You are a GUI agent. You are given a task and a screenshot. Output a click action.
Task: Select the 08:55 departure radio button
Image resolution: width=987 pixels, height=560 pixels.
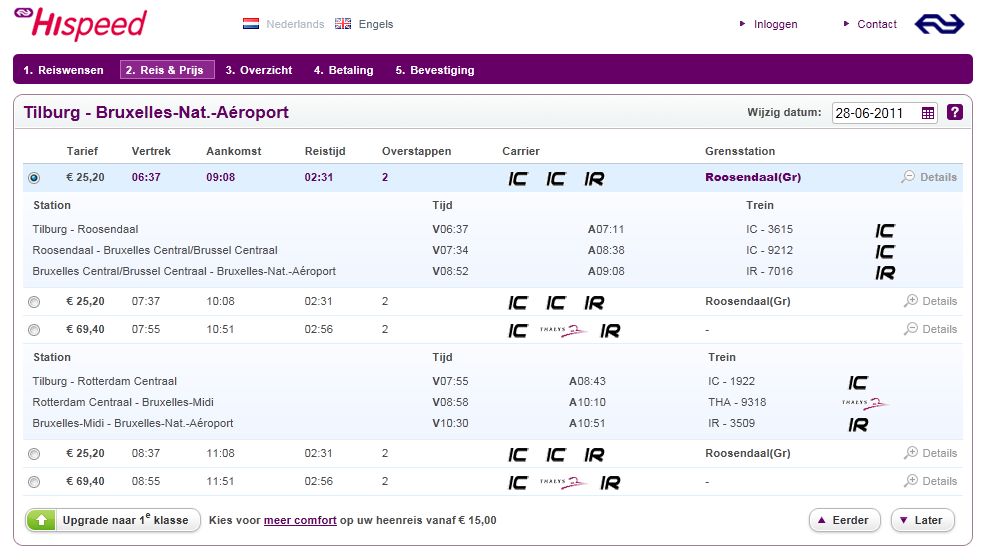tap(35, 481)
